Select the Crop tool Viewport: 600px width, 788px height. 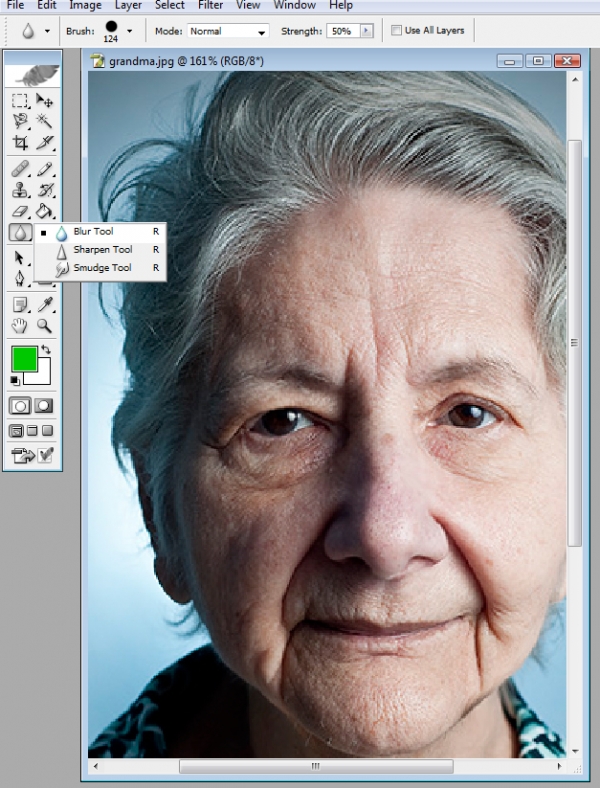coord(20,143)
